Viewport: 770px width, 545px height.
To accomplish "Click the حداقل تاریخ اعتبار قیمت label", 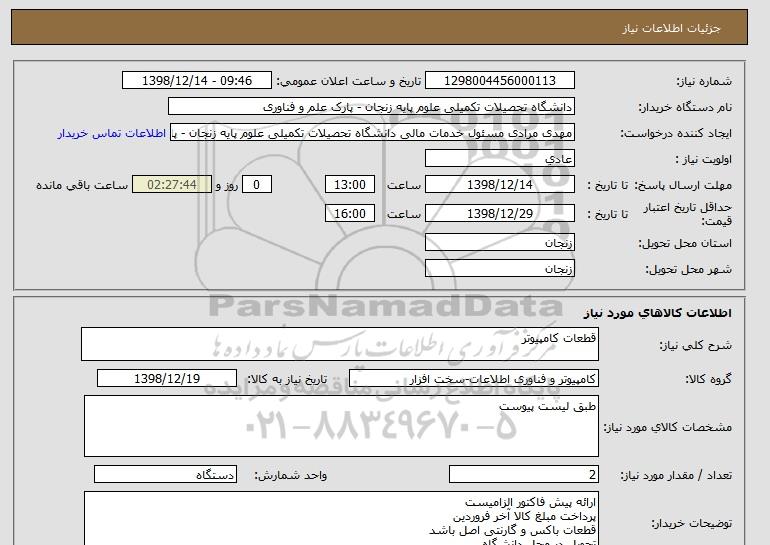I will tap(688, 214).
